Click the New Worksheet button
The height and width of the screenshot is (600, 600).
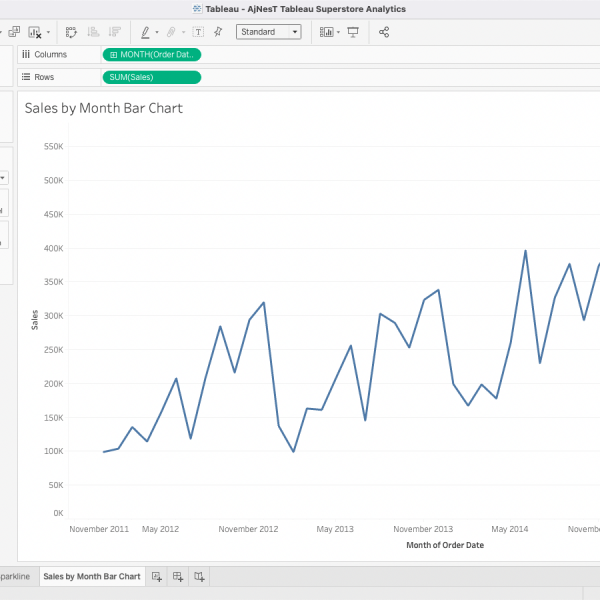pos(157,577)
